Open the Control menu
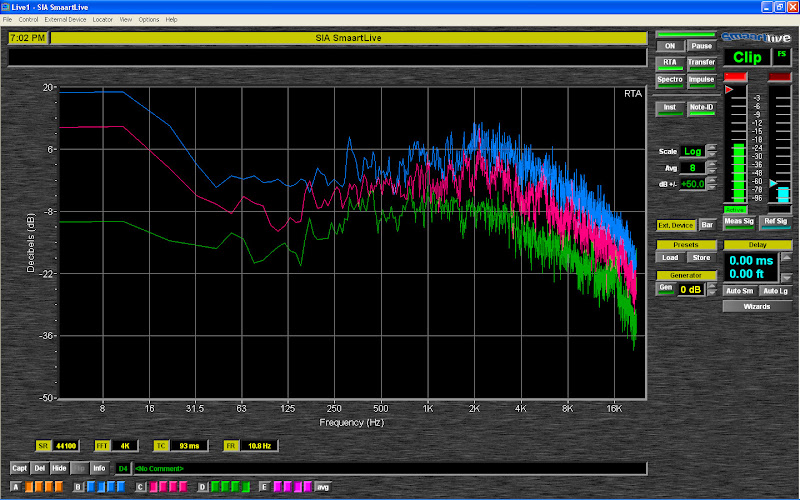The width and height of the screenshot is (800, 500). click(x=28, y=19)
